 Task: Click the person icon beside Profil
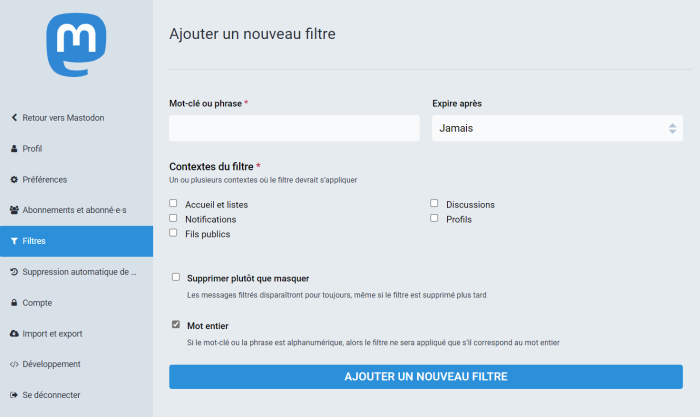click(x=14, y=149)
